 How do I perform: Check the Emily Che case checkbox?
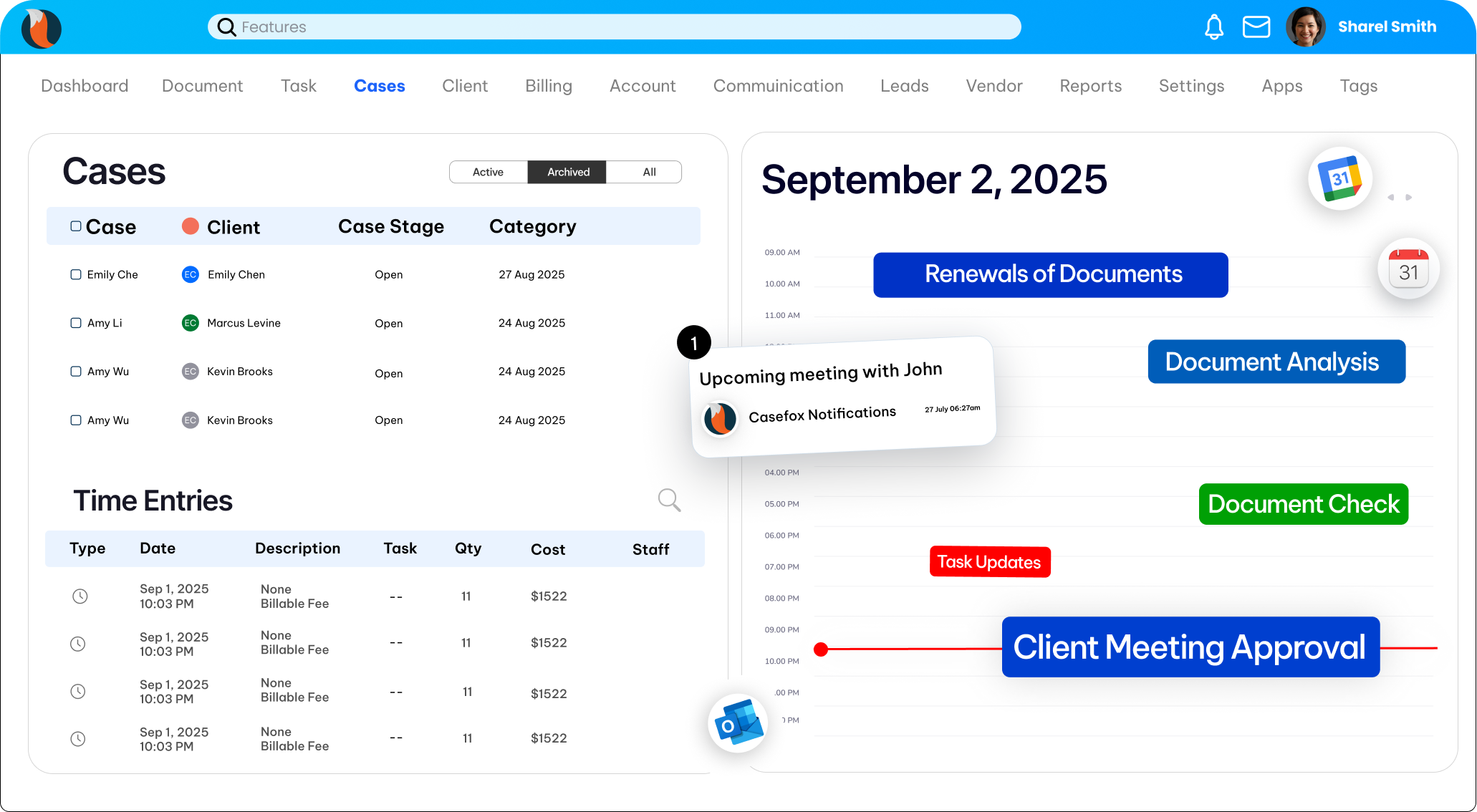point(76,274)
